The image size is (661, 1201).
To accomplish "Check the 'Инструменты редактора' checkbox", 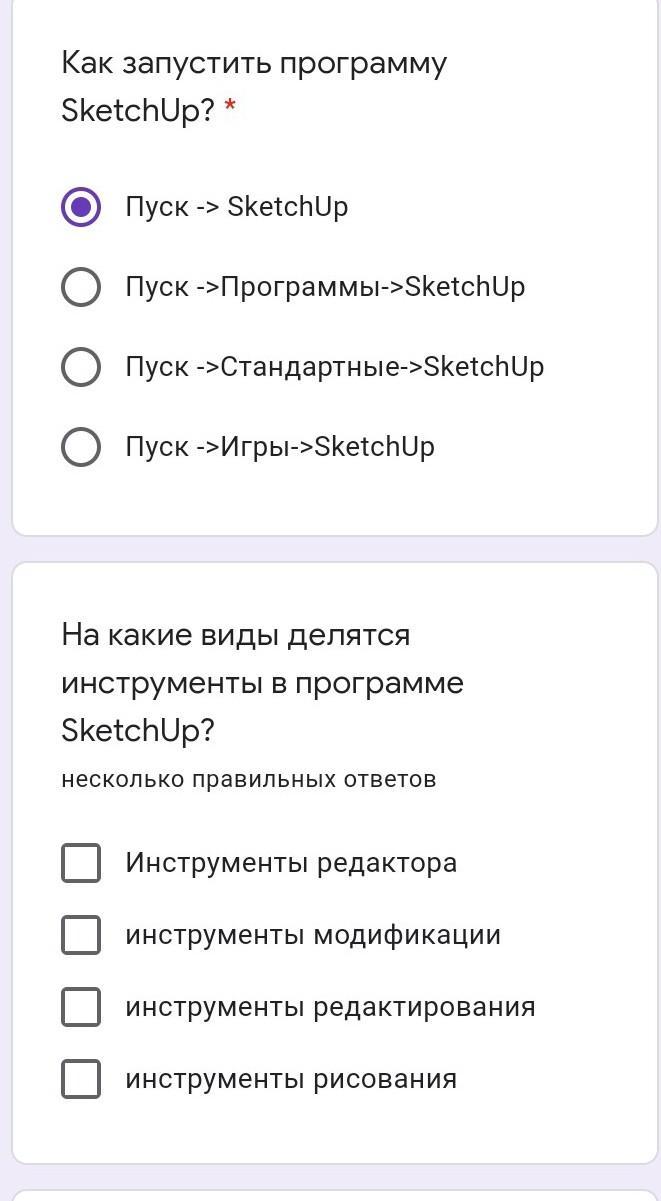I will pos(81,863).
